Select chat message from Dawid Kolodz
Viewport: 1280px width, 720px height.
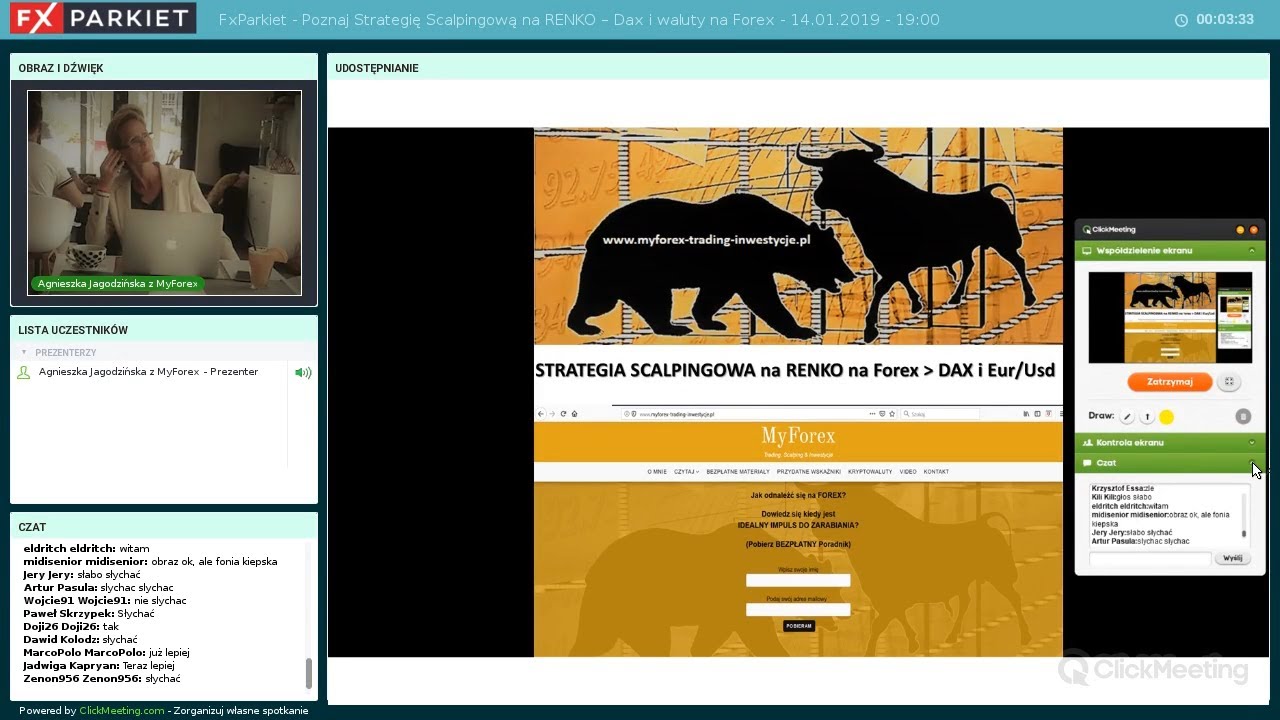click(x=80, y=639)
